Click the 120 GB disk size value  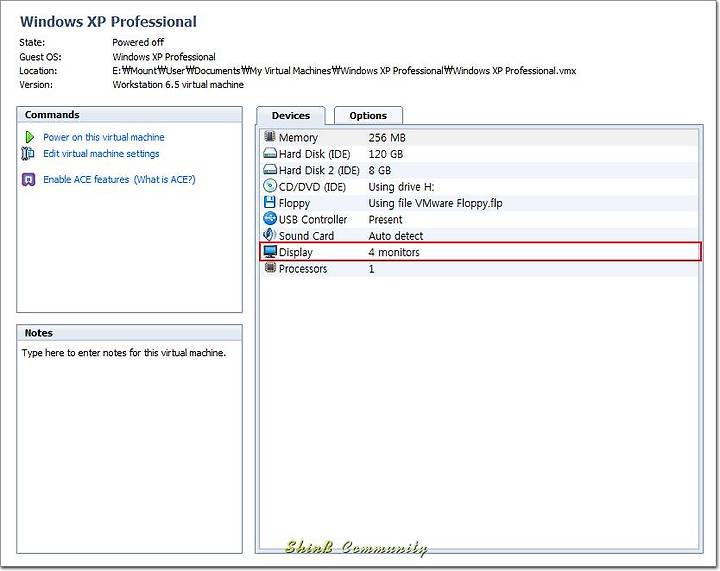click(386, 154)
